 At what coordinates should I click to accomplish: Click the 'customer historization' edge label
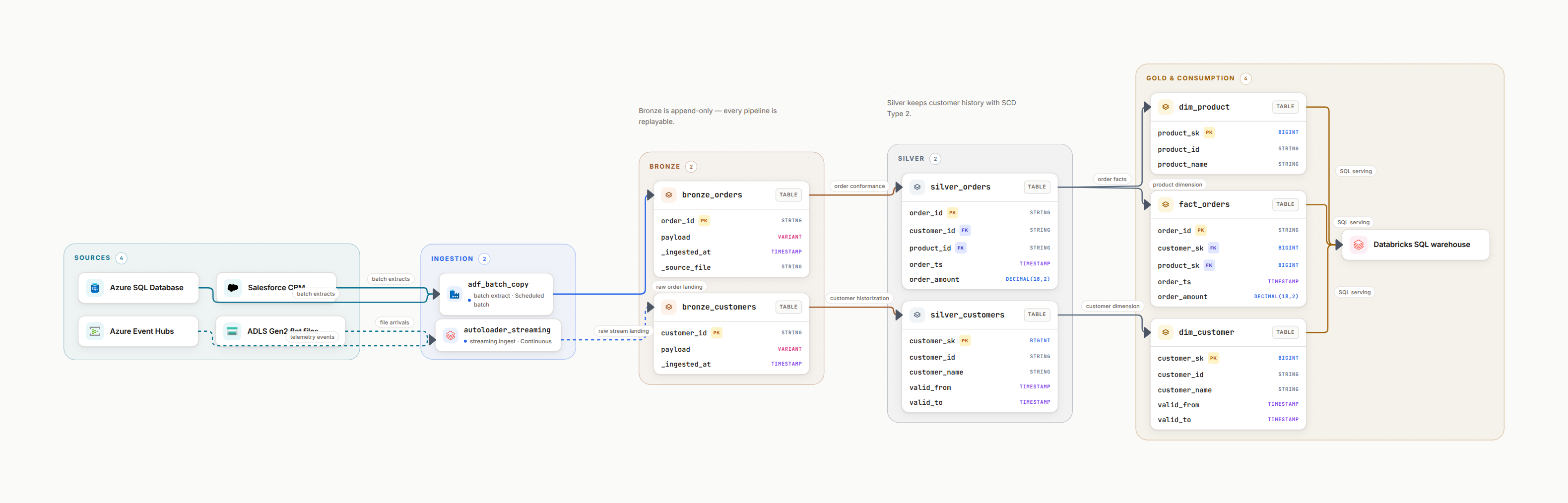(x=859, y=299)
